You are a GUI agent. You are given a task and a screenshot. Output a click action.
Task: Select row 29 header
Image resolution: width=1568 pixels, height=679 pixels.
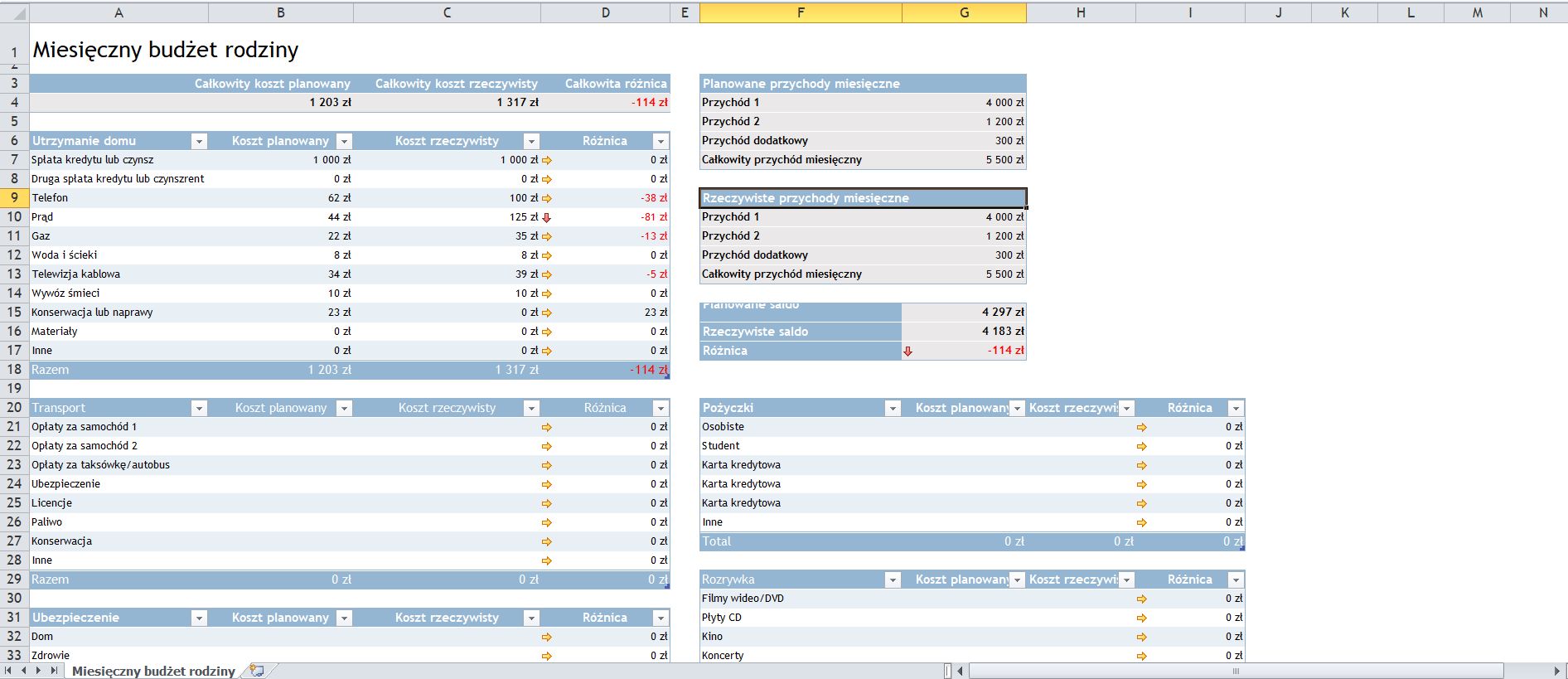point(14,579)
